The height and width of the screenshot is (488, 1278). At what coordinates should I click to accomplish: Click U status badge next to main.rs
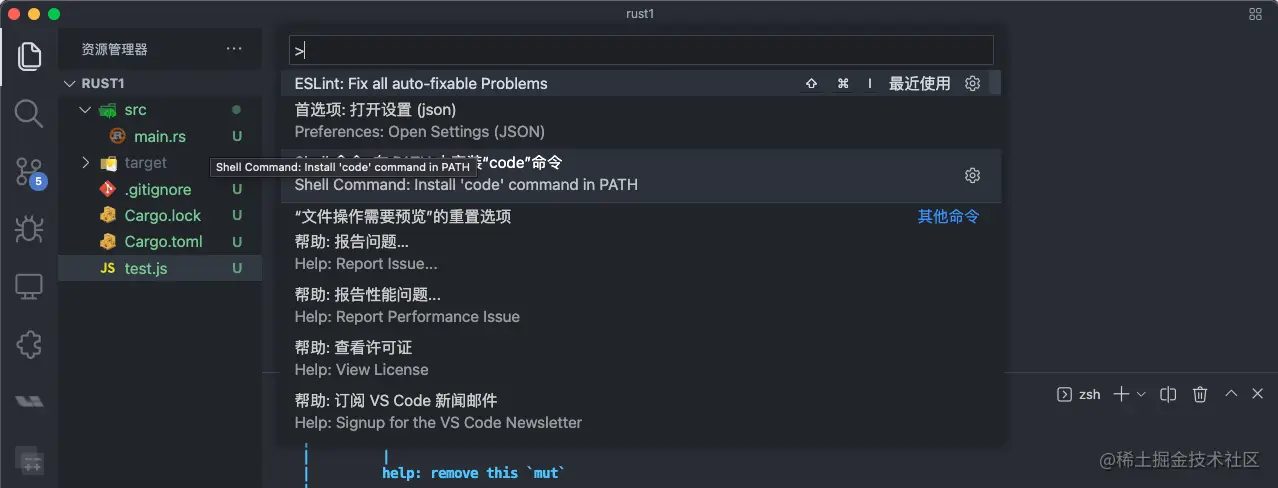[237, 136]
